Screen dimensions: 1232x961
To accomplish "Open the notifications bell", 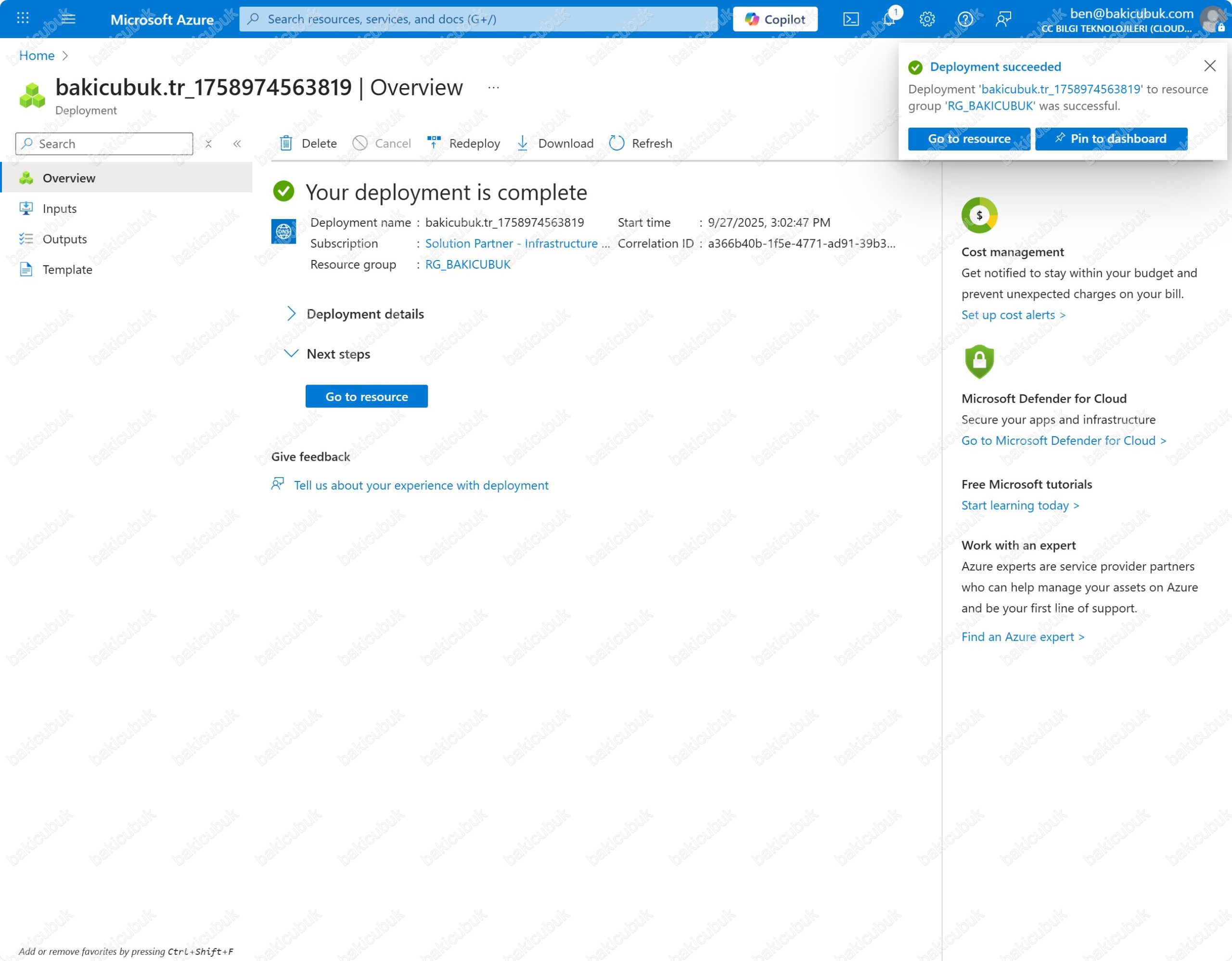I will point(889,19).
